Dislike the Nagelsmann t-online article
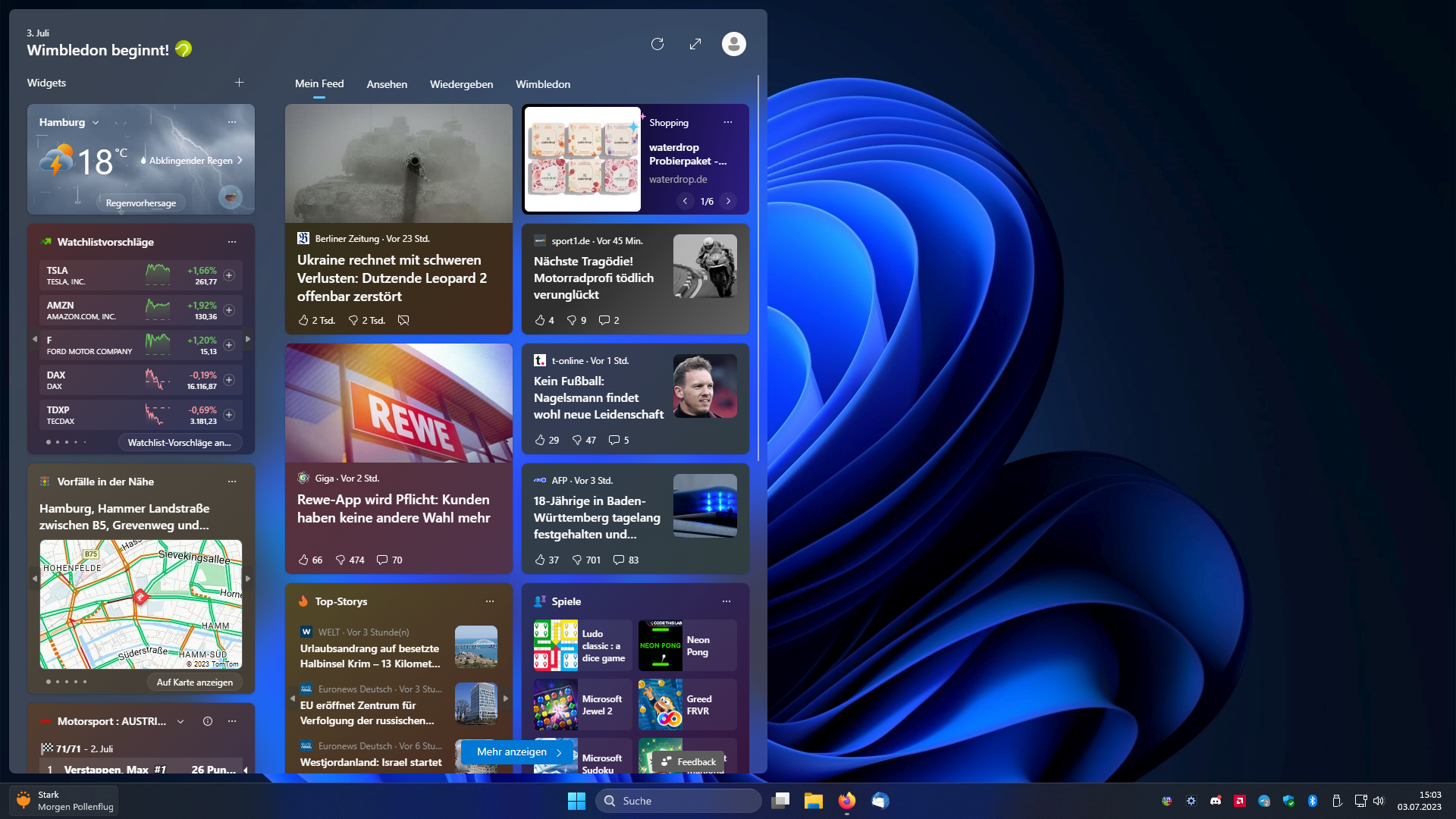 pos(584,441)
